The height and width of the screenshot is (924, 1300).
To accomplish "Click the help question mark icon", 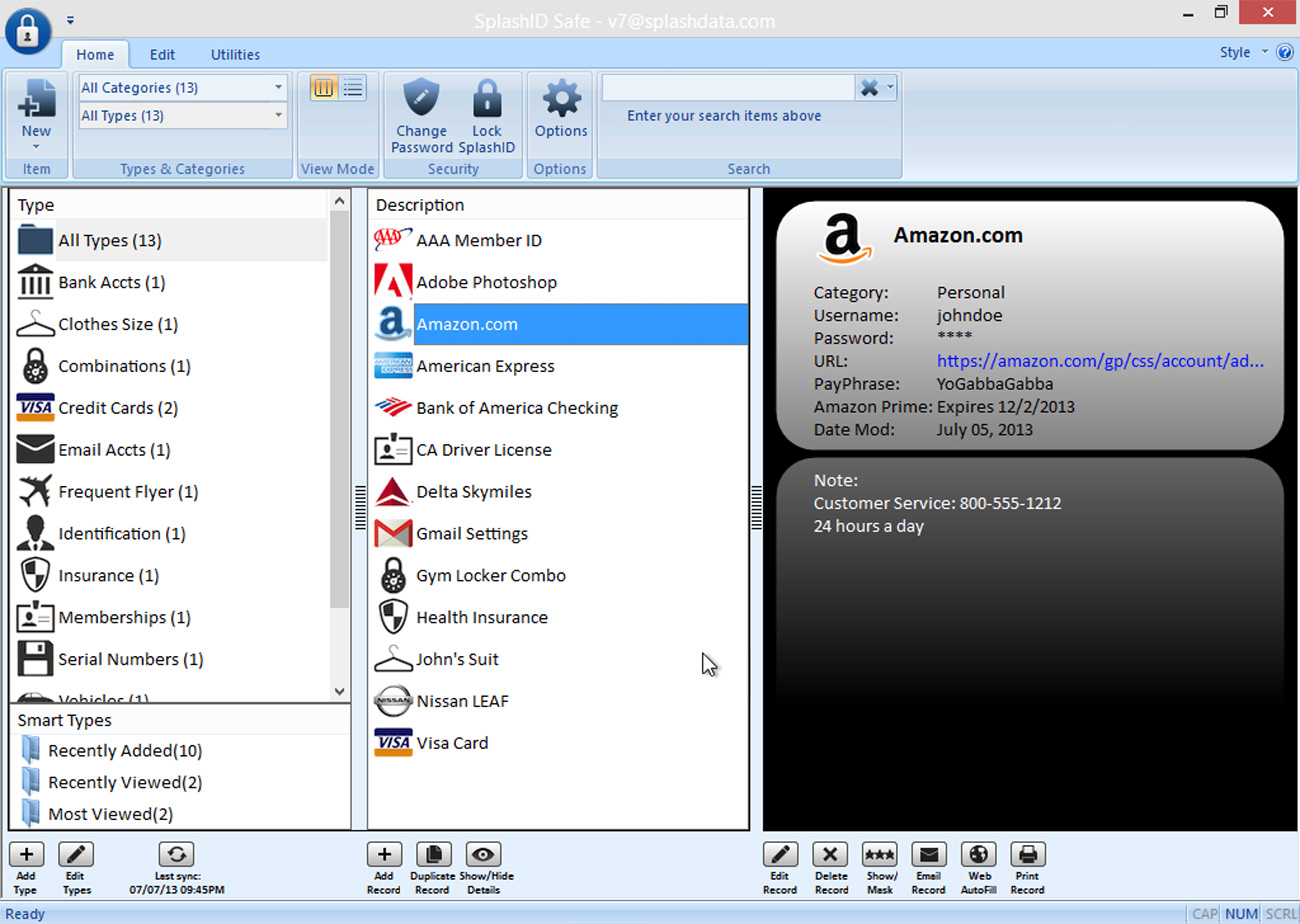I will pos(1285,52).
